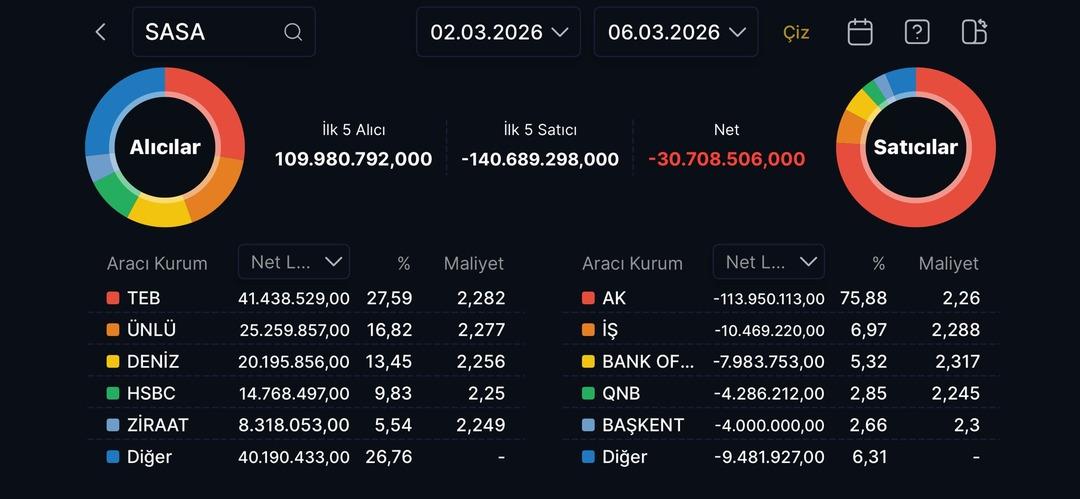This screenshot has height=499, width=1080.
Task: Click the buyers Maliyet column header
Action: [473, 264]
